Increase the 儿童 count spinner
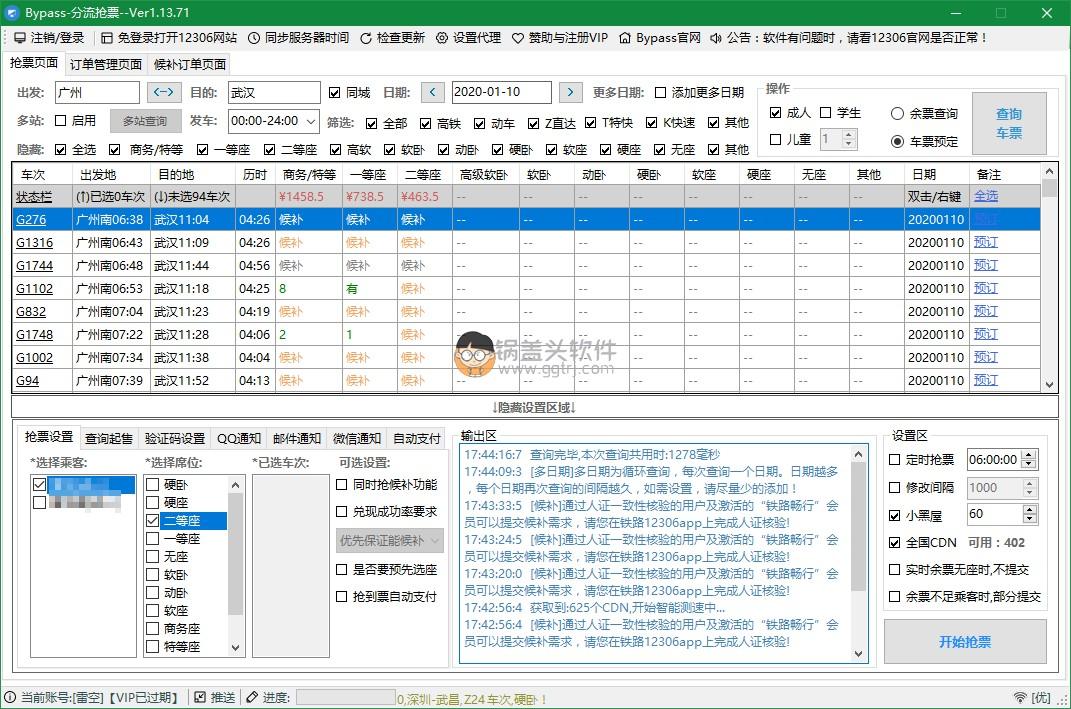Image resolution: width=1071 pixels, height=709 pixels. 848,135
